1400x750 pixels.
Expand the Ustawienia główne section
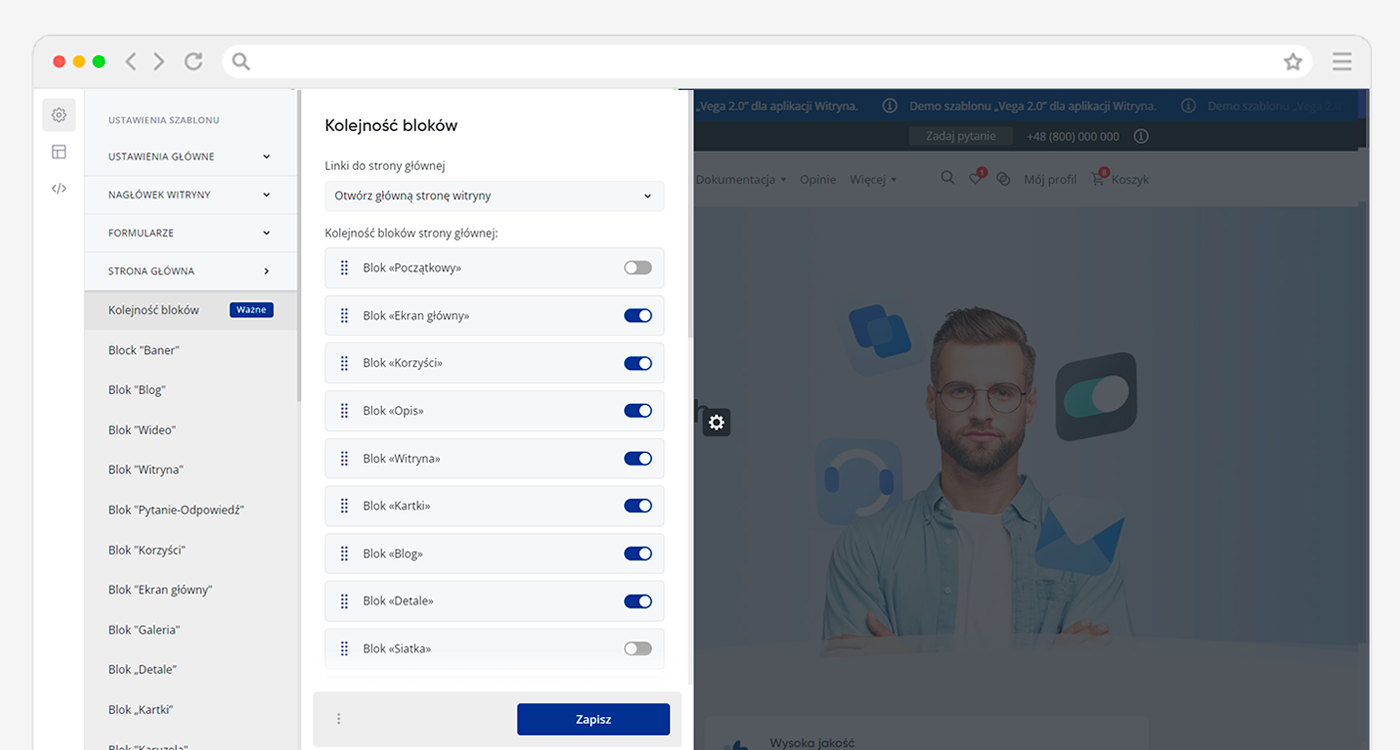pos(190,156)
